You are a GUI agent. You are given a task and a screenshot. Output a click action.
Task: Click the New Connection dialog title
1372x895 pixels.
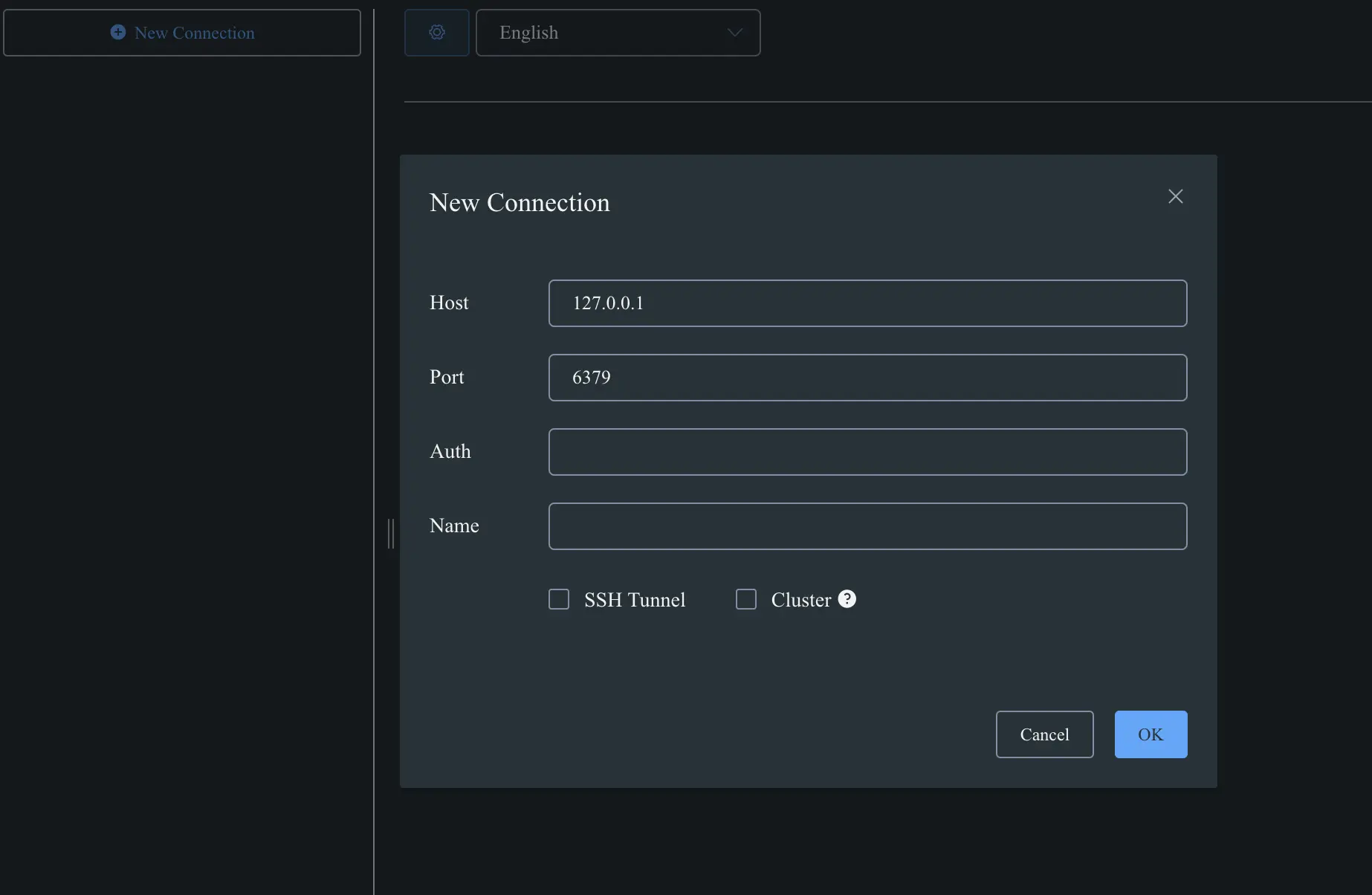(x=519, y=202)
